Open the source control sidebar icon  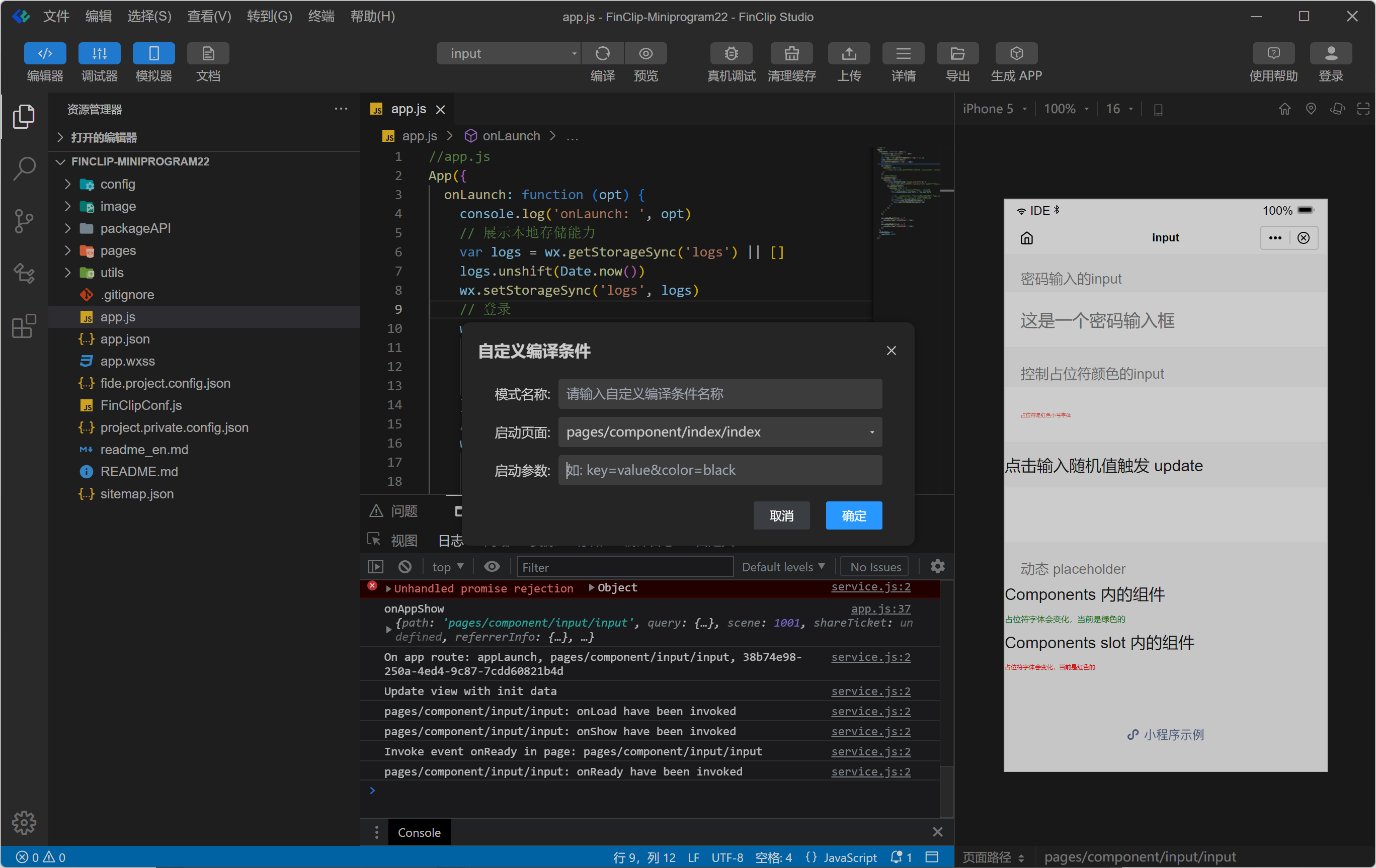pyautogui.click(x=24, y=221)
